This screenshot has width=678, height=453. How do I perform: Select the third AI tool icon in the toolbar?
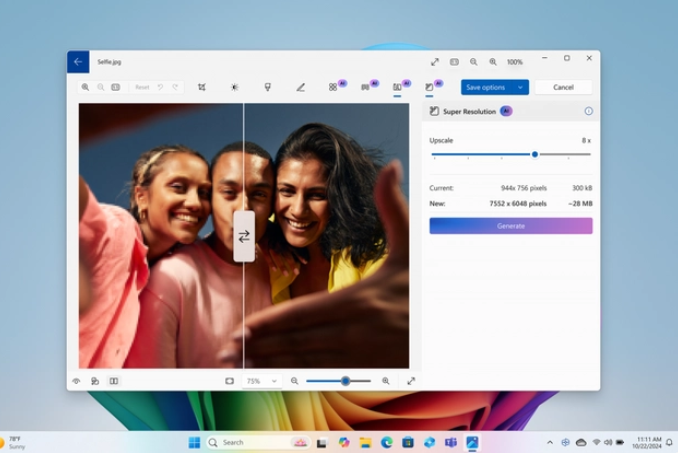(x=397, y=87)
